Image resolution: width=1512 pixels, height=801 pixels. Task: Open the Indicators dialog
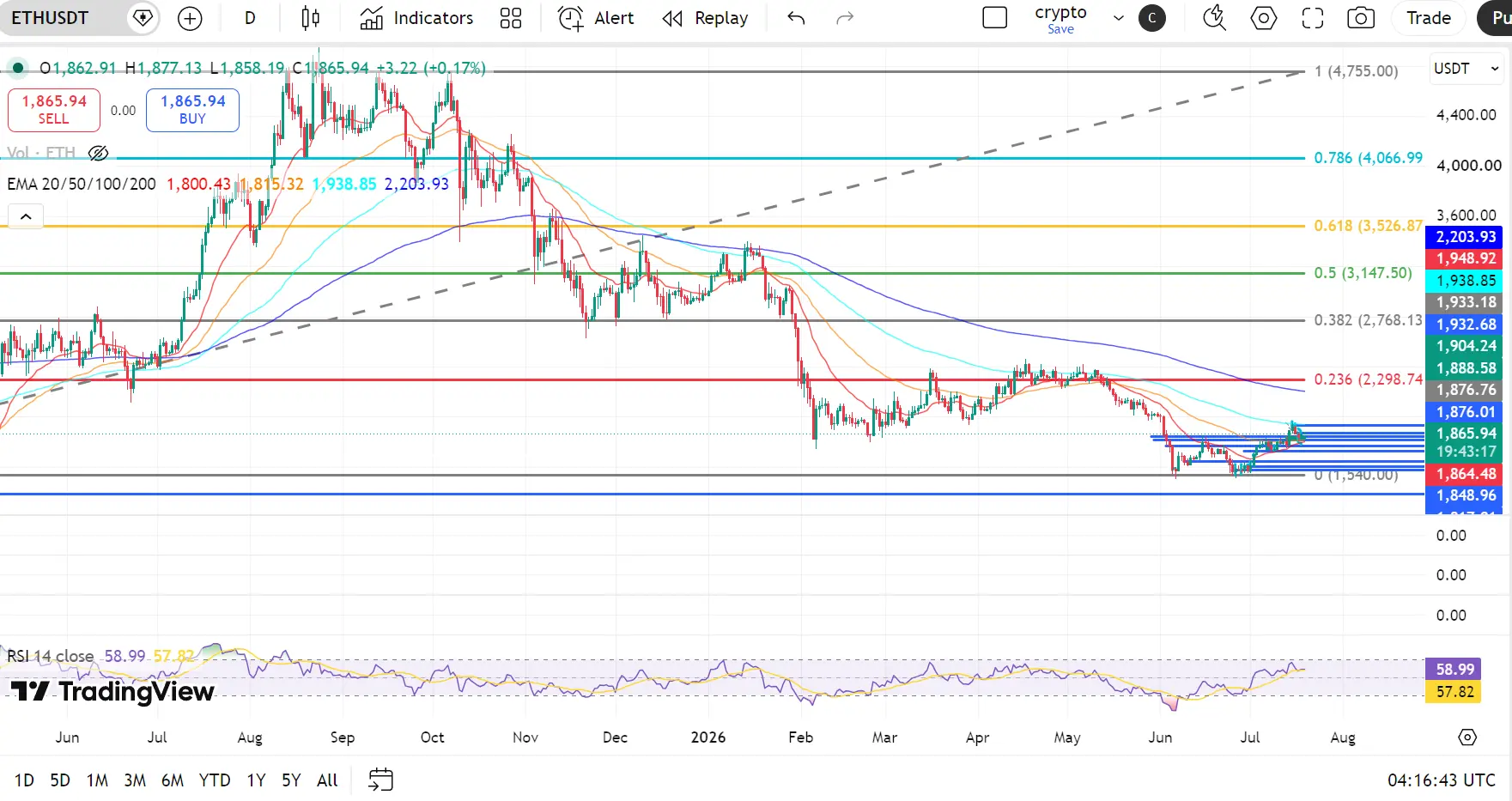pos(416,18)
